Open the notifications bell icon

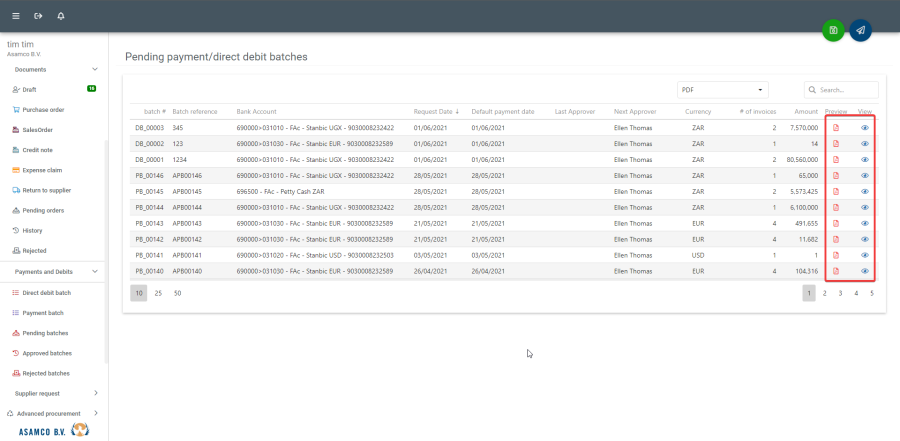[61, 16]
